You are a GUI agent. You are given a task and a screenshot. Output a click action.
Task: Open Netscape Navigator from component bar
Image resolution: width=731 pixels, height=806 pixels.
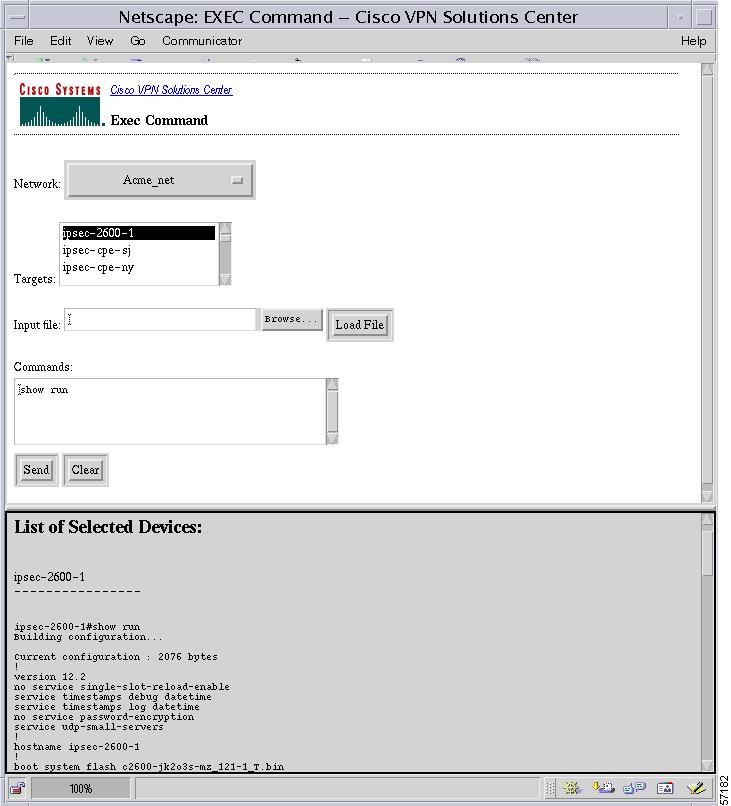point(572,787)
